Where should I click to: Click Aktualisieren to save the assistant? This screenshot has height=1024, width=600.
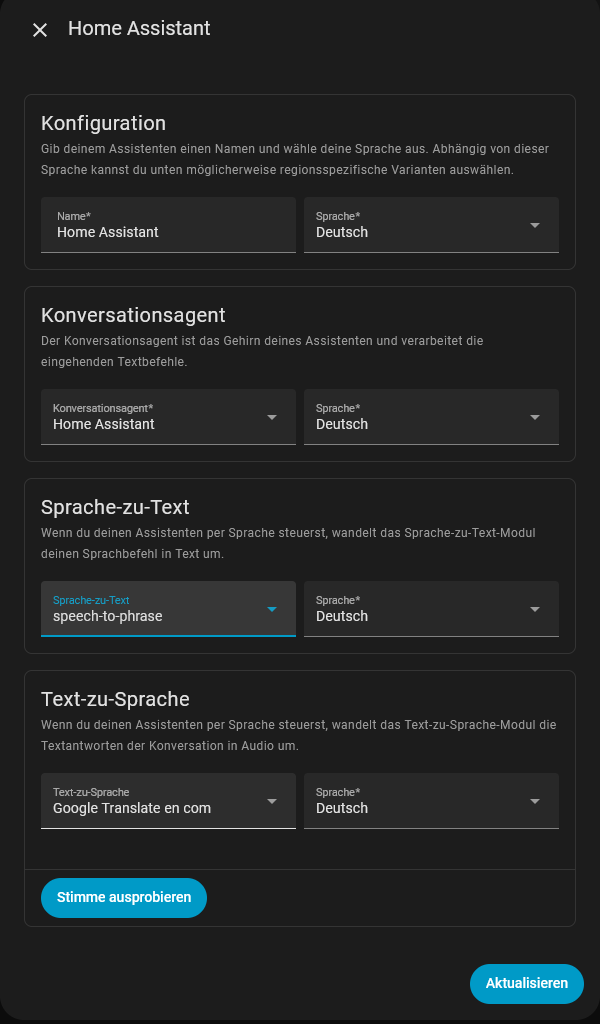pos(527,984)
